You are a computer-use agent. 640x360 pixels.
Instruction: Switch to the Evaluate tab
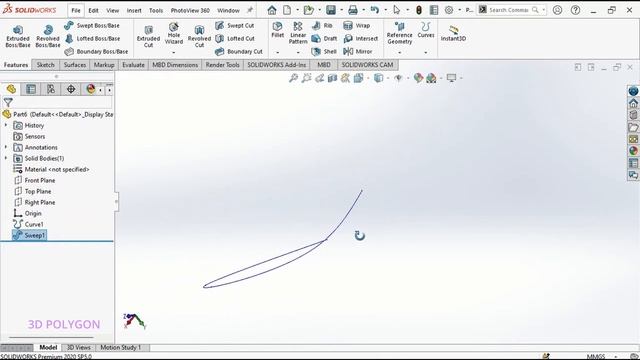click(x=133, y=64)
